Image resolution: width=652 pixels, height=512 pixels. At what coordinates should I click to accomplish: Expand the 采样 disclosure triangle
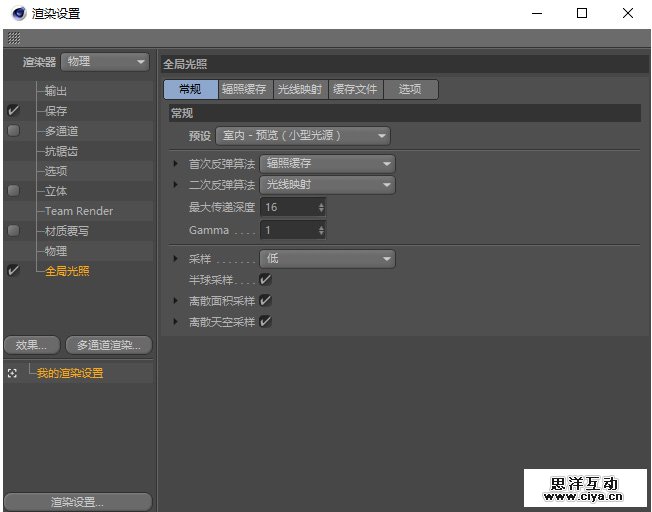tap(175, 259)
